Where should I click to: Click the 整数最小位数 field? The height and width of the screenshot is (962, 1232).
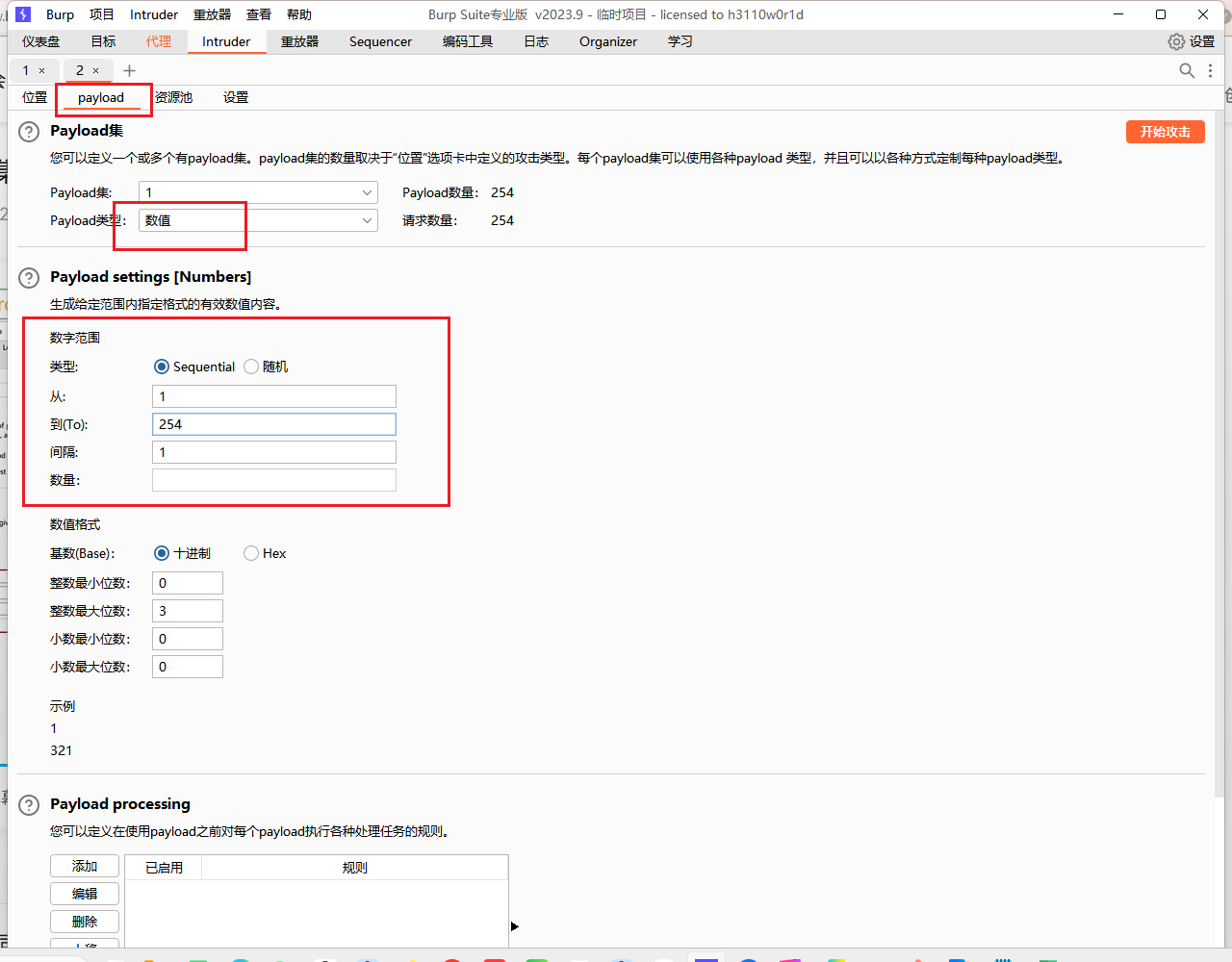(188, 583)
